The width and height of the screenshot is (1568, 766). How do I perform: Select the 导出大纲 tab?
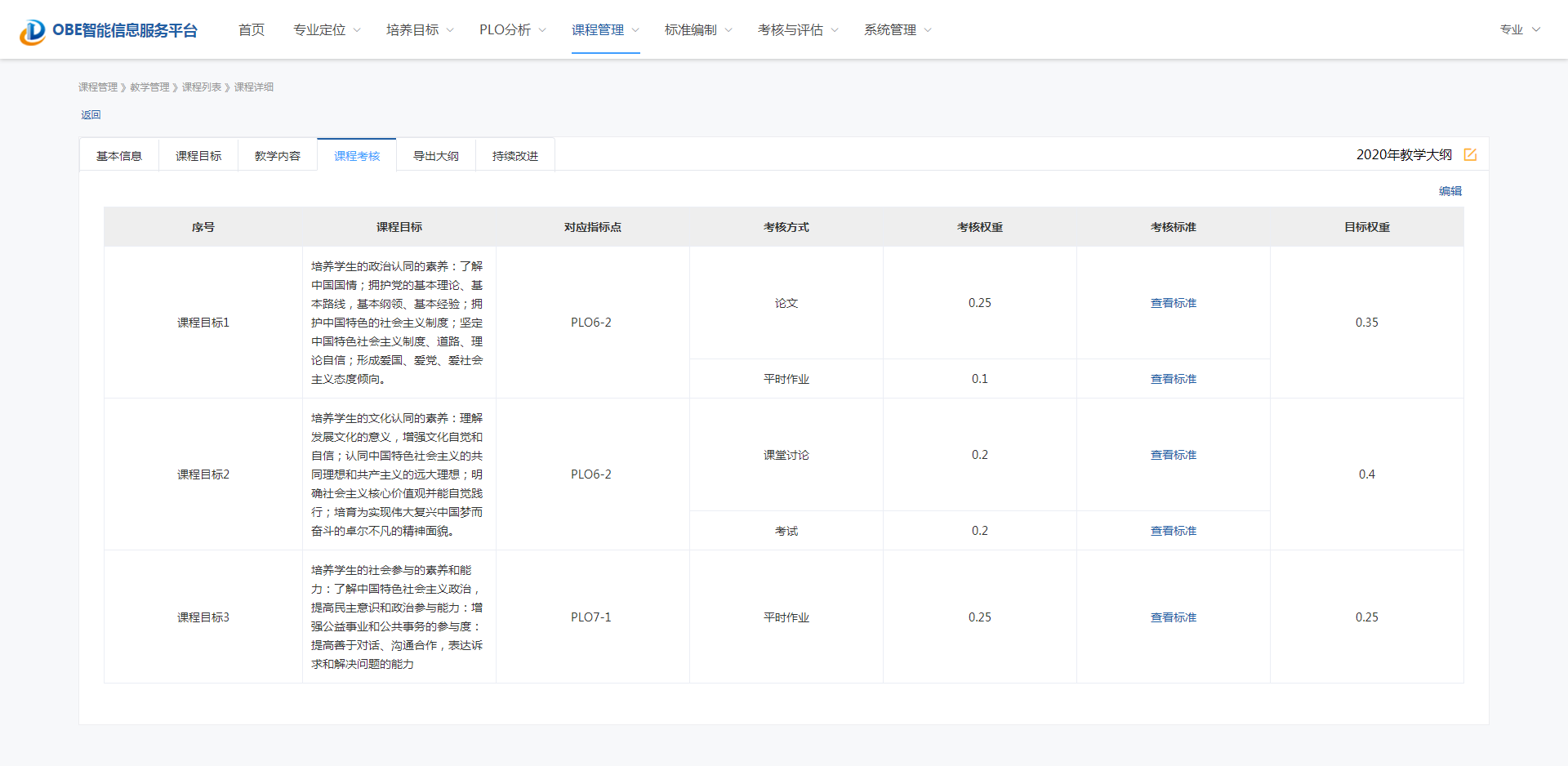pos(436,156)
